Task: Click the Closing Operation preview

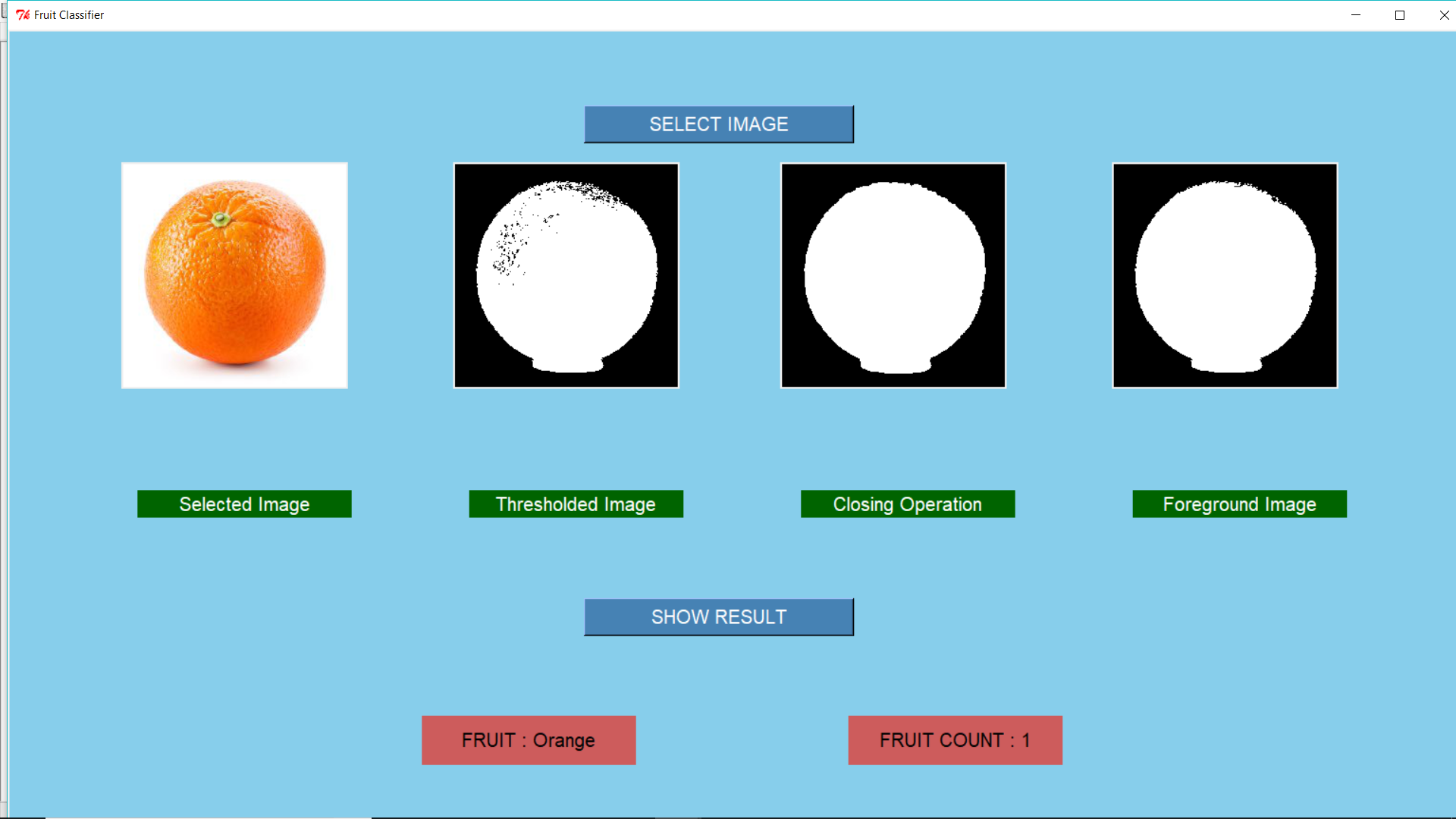Action: coord(893,275)
